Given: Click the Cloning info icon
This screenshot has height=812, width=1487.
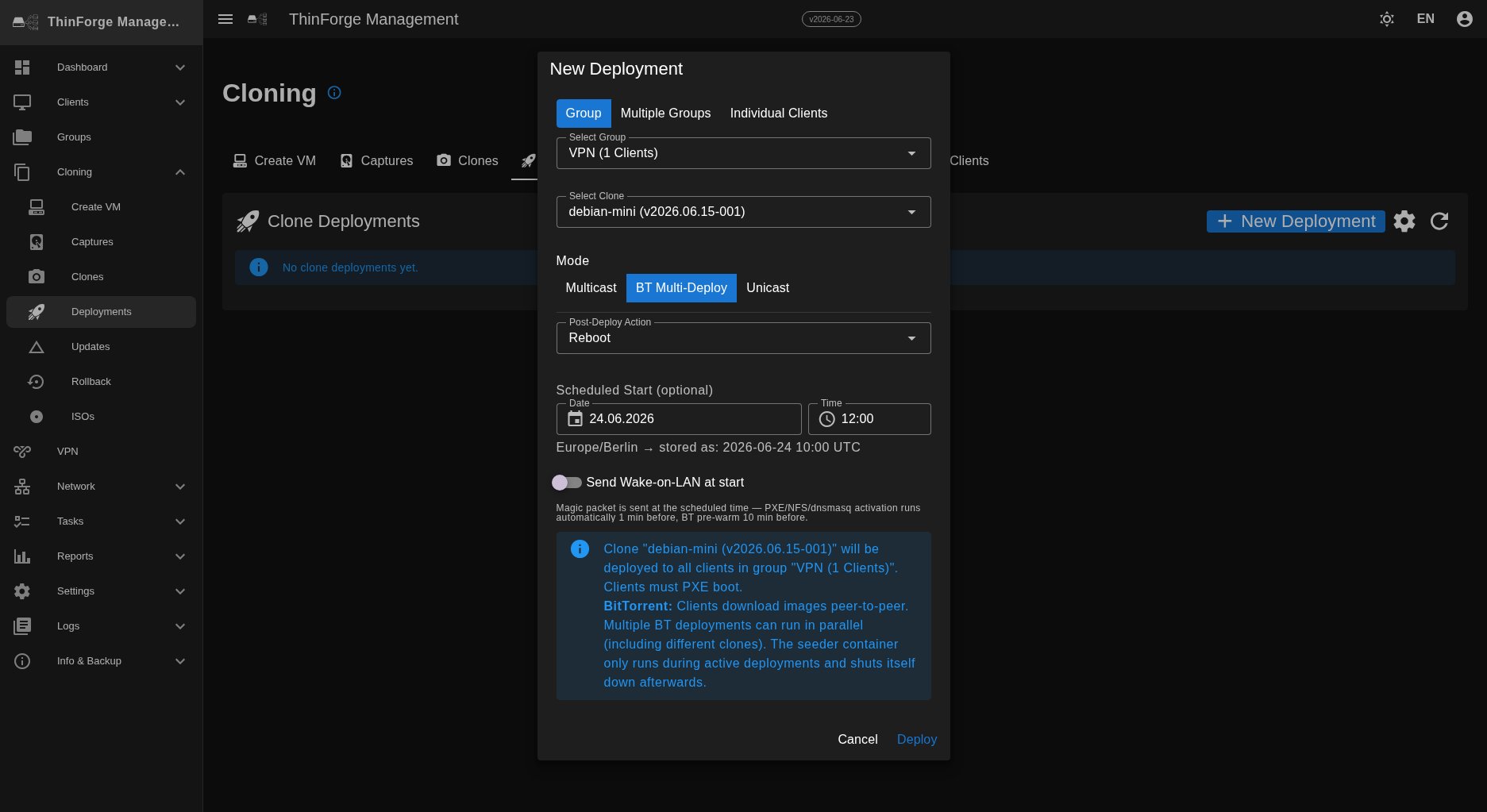Looking at the screenshot, I should pos(334,93).
